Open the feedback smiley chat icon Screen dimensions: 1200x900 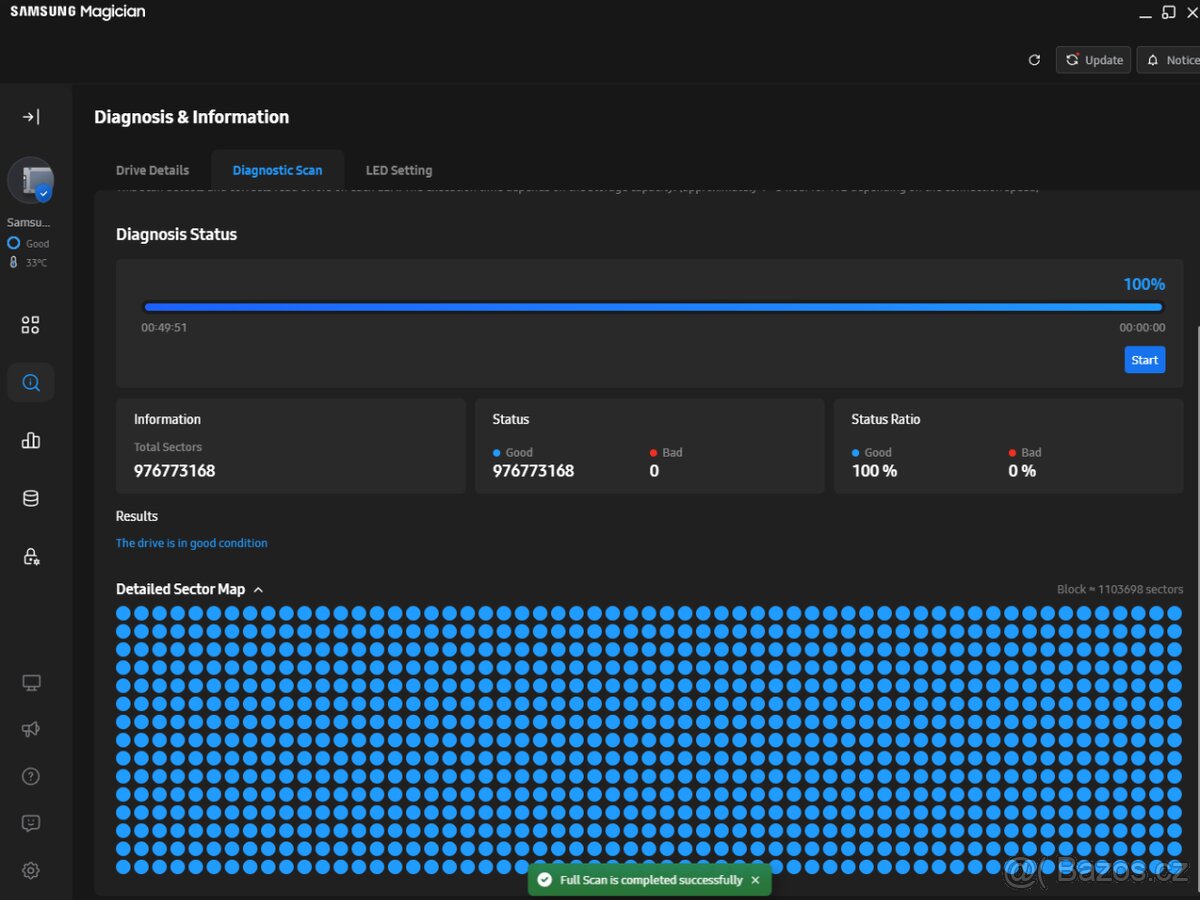[x=31, y=823]
